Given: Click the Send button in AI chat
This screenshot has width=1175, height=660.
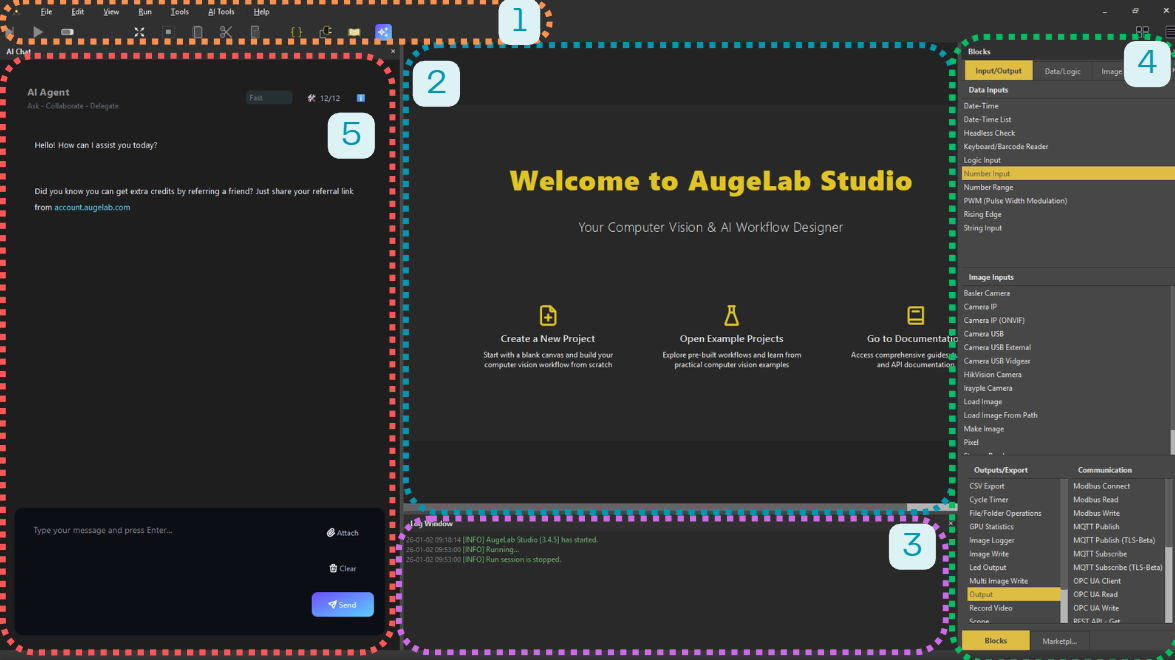Looking at the screenshot, I should (342, 605).
